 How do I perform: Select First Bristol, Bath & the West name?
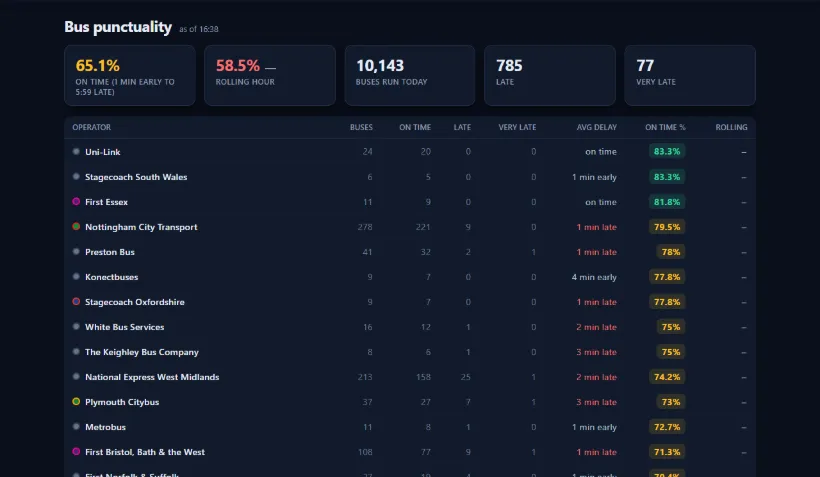[x=145, y=452]
